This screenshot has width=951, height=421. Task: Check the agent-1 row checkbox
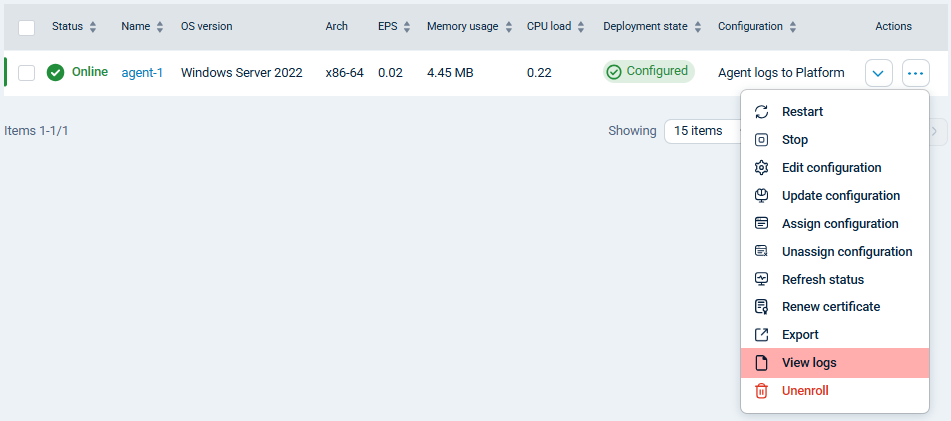click(x=27, y=72)
